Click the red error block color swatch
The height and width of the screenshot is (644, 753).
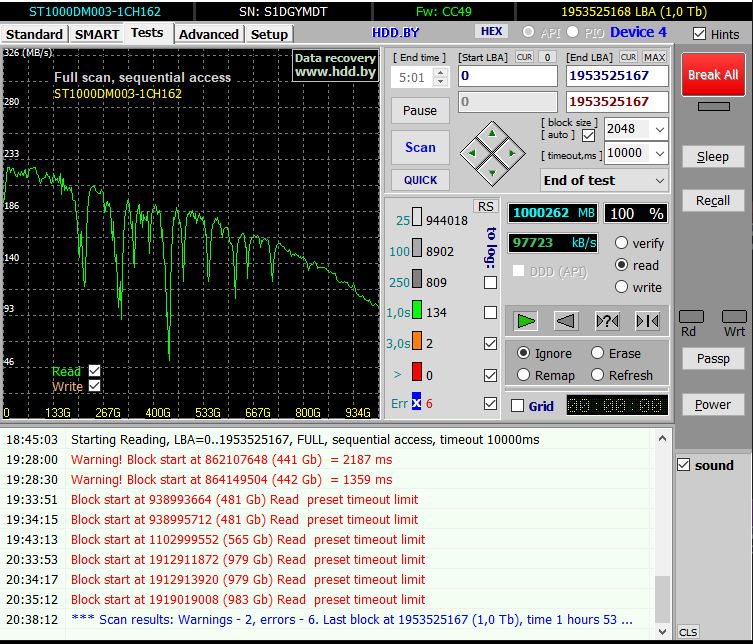[x=417, y=374]
